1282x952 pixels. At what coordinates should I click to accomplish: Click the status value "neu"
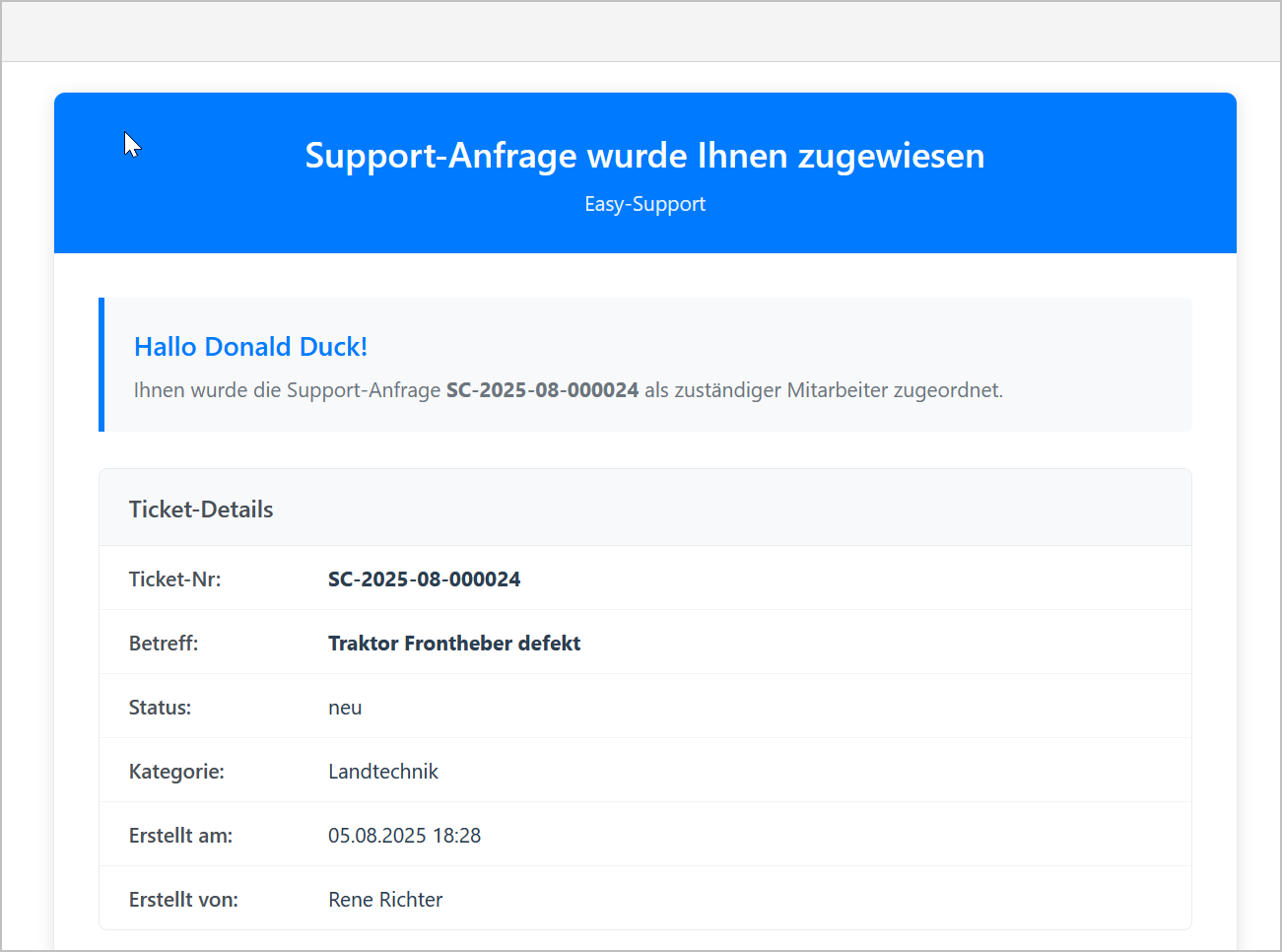pyautogui.click(x=345, y=708)
